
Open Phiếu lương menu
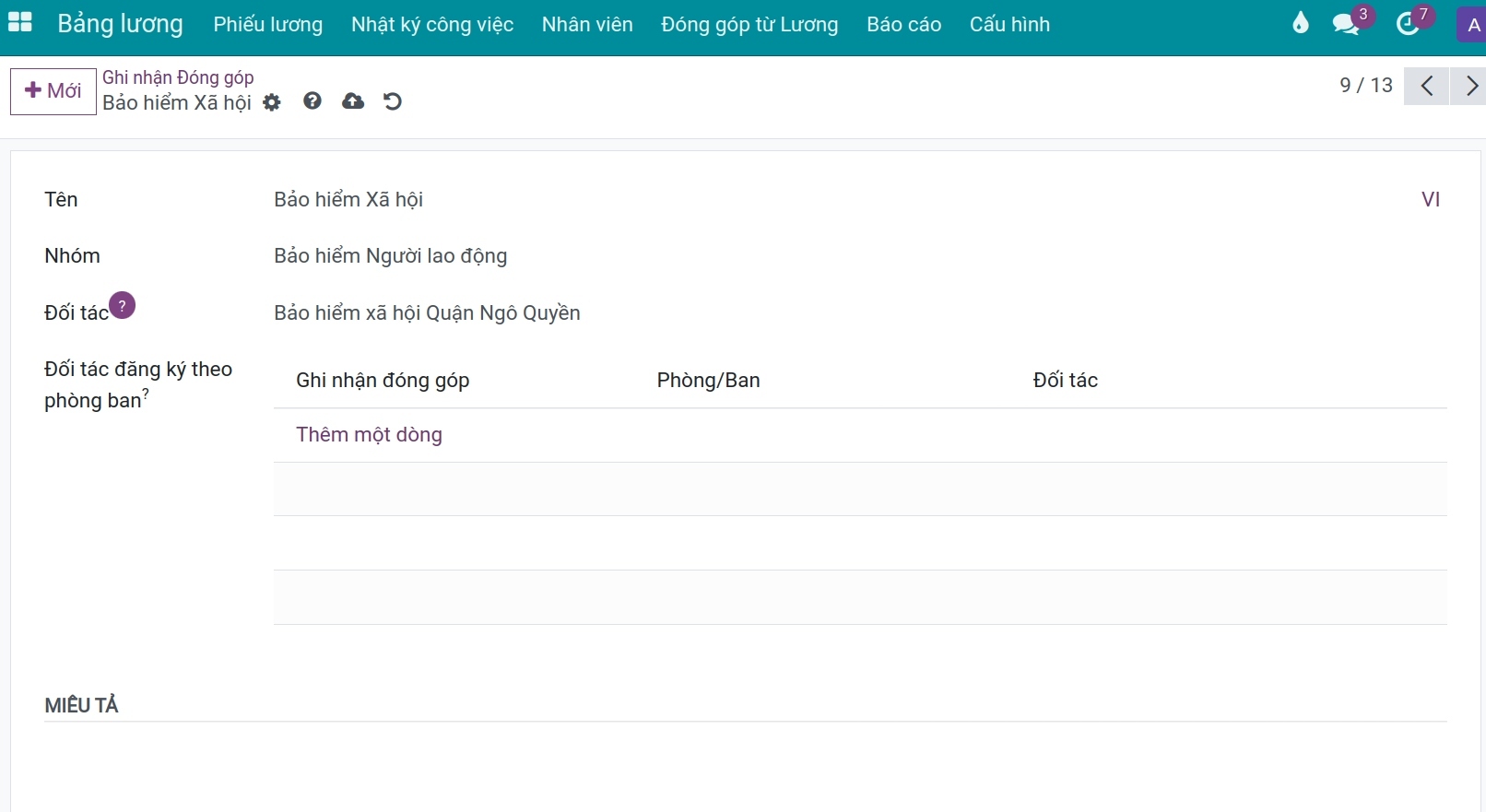coord(268,24)
